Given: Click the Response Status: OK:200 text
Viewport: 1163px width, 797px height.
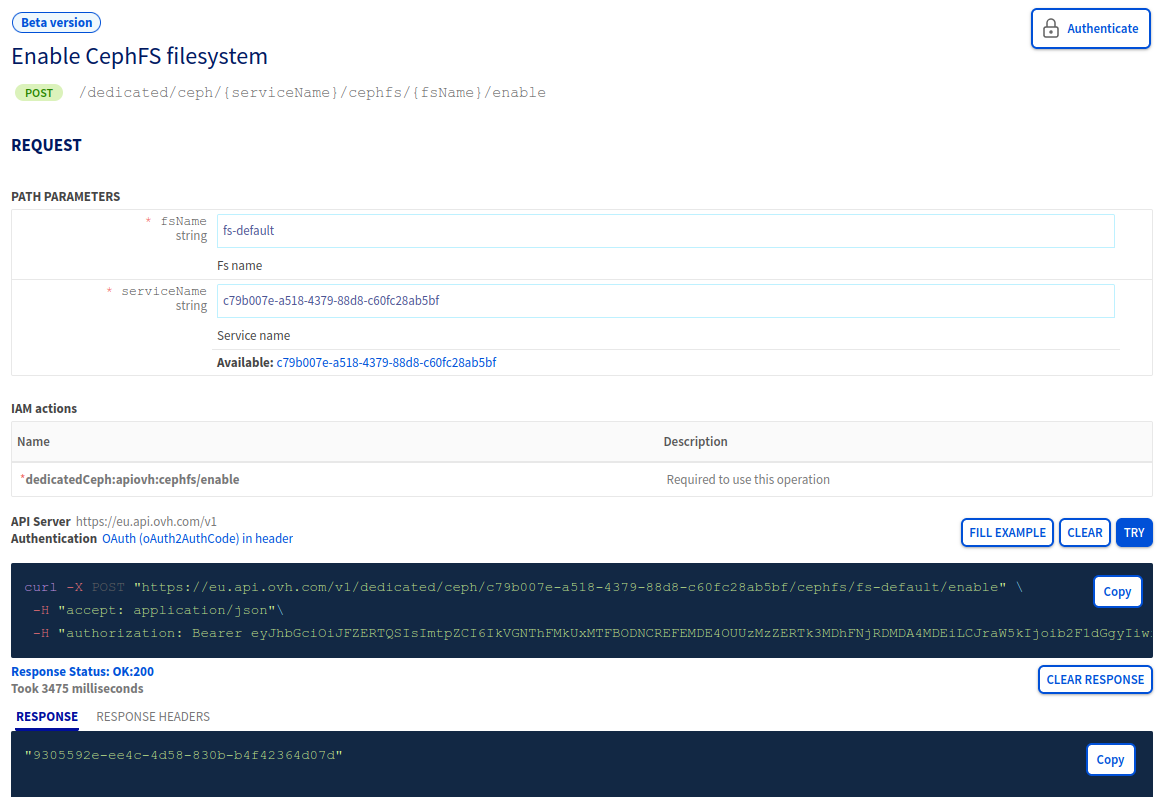Looking at the screenshot, I should click(x=80, y=671).
